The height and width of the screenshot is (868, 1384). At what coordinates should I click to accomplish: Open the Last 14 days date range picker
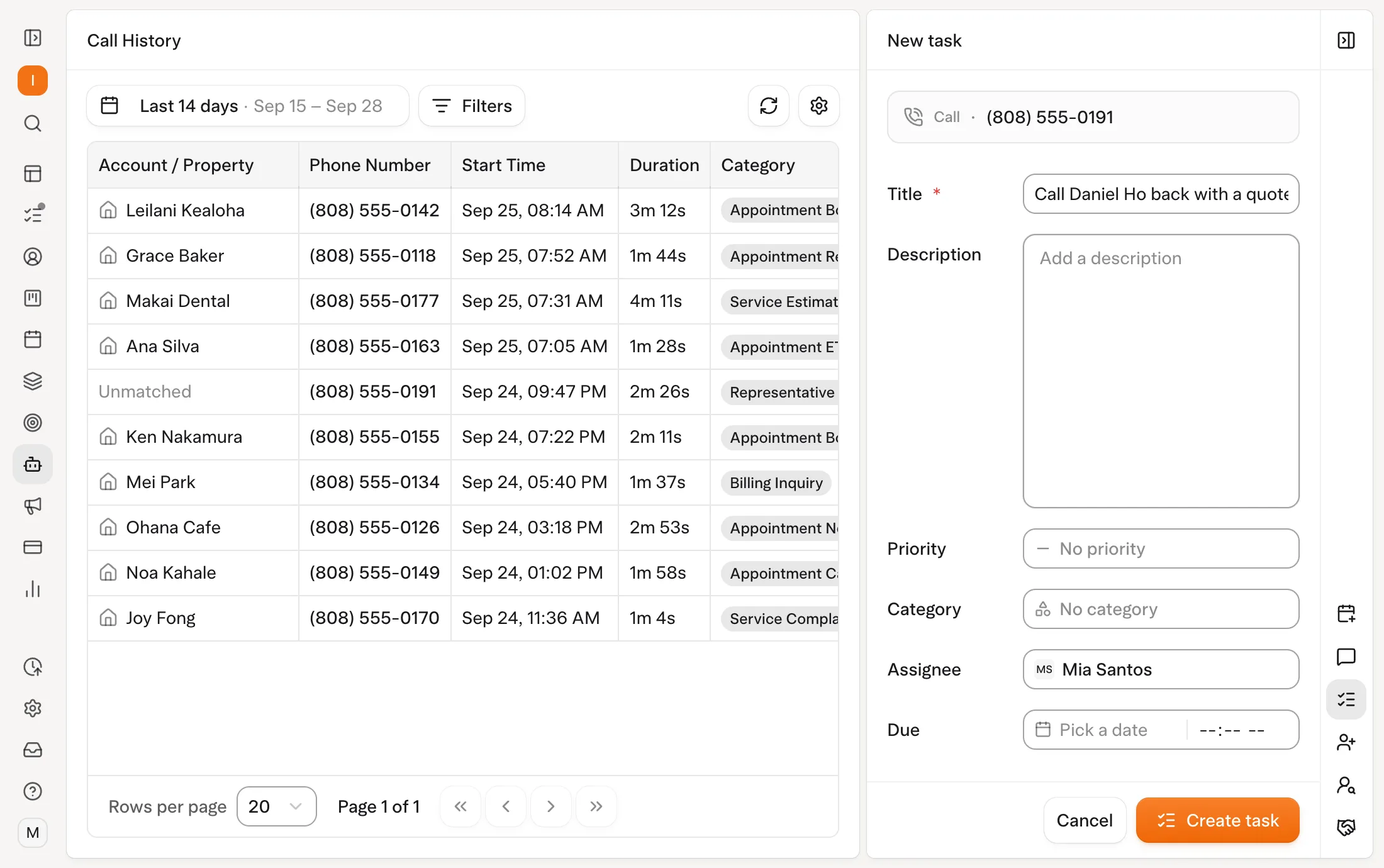tap(248, 106)
